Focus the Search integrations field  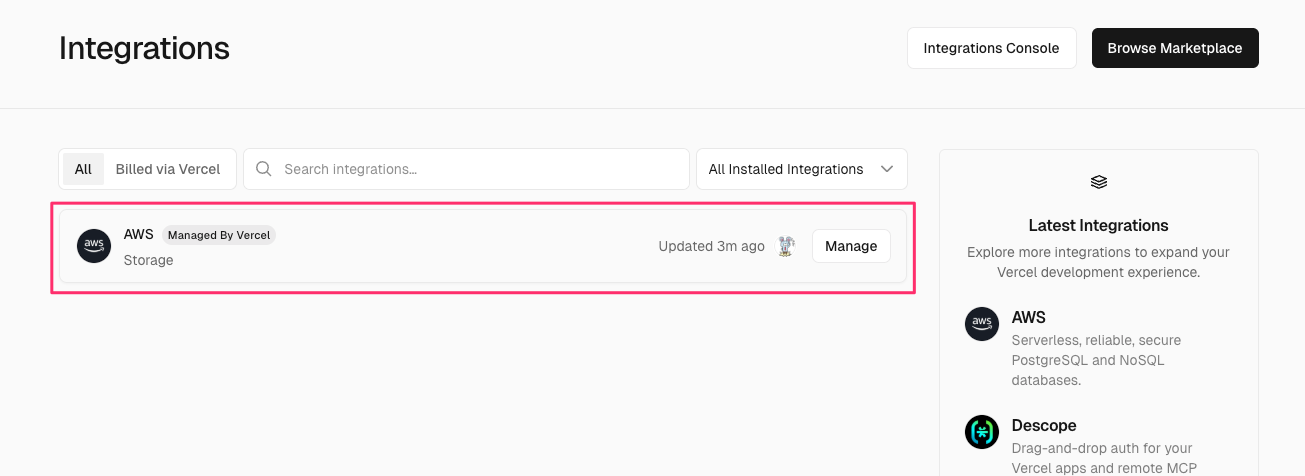click(x=480, y=169)
